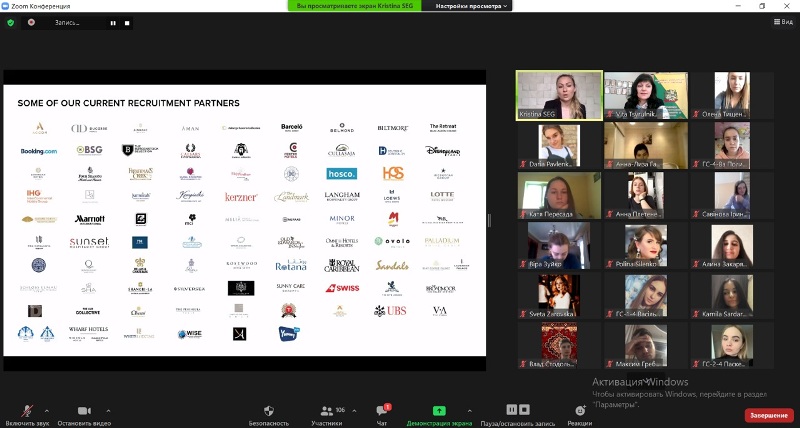This screenshot has height=428, width=800.
Task: Open the Реакции reactions icon
Action: click(580, 411)
